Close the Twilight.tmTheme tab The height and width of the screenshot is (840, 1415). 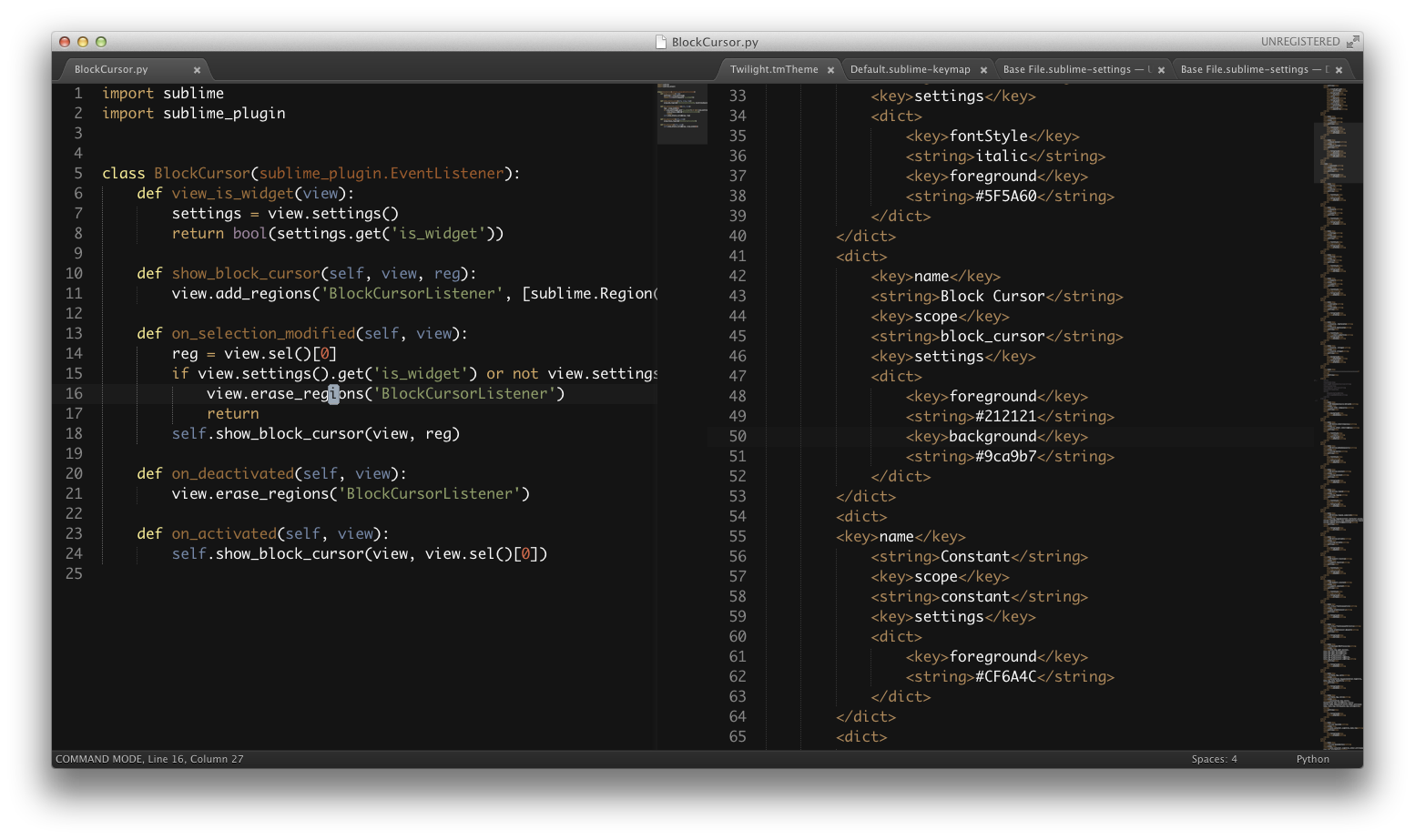(x=830, y=69)
